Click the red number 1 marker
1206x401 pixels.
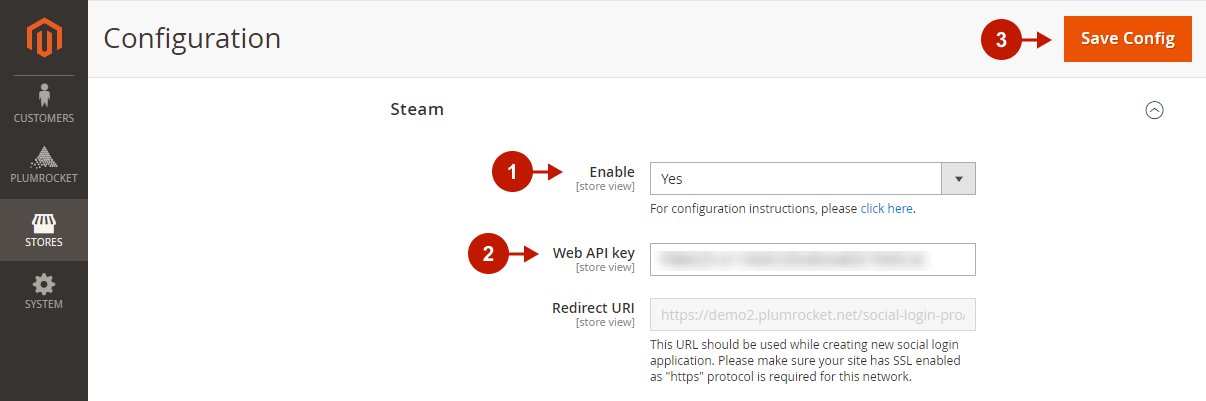(511, 173)
